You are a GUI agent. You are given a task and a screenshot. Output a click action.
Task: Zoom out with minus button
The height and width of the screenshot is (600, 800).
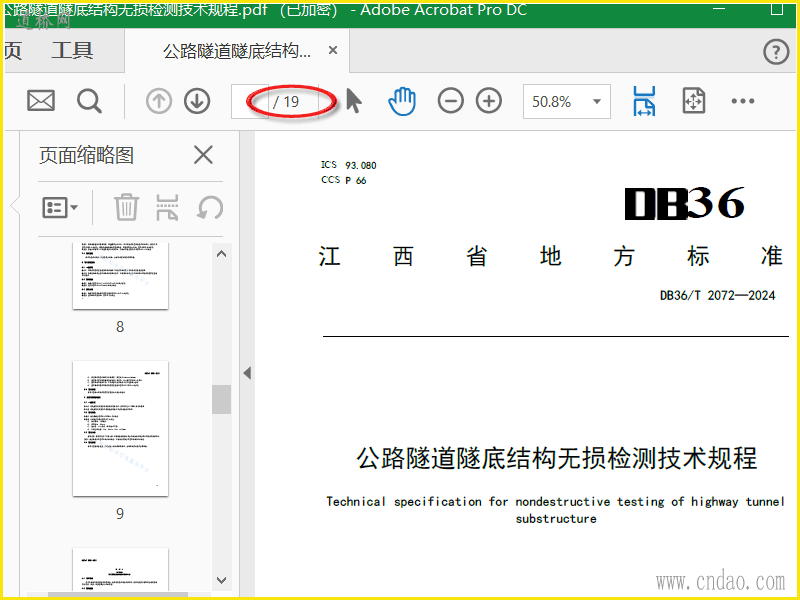click(451, 101)
